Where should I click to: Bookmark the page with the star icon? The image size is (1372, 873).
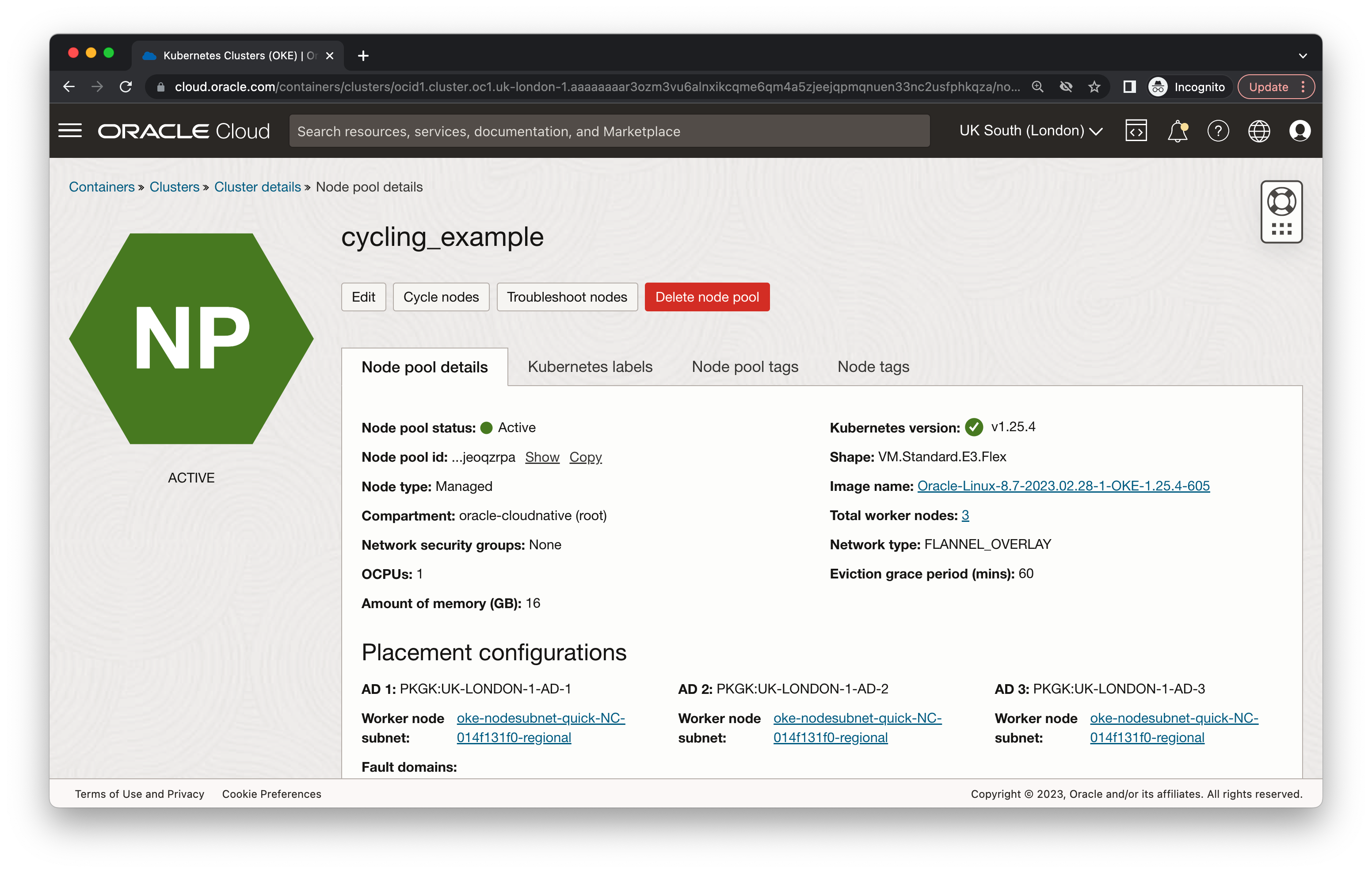click(x=1094, y=87)
